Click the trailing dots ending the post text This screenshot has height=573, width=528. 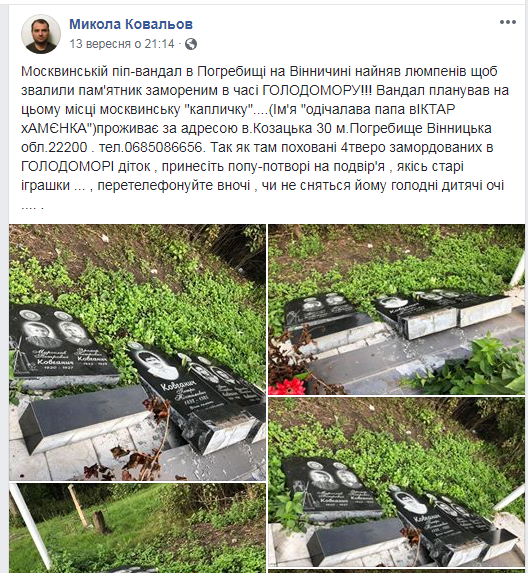click(x=33, y=206)
